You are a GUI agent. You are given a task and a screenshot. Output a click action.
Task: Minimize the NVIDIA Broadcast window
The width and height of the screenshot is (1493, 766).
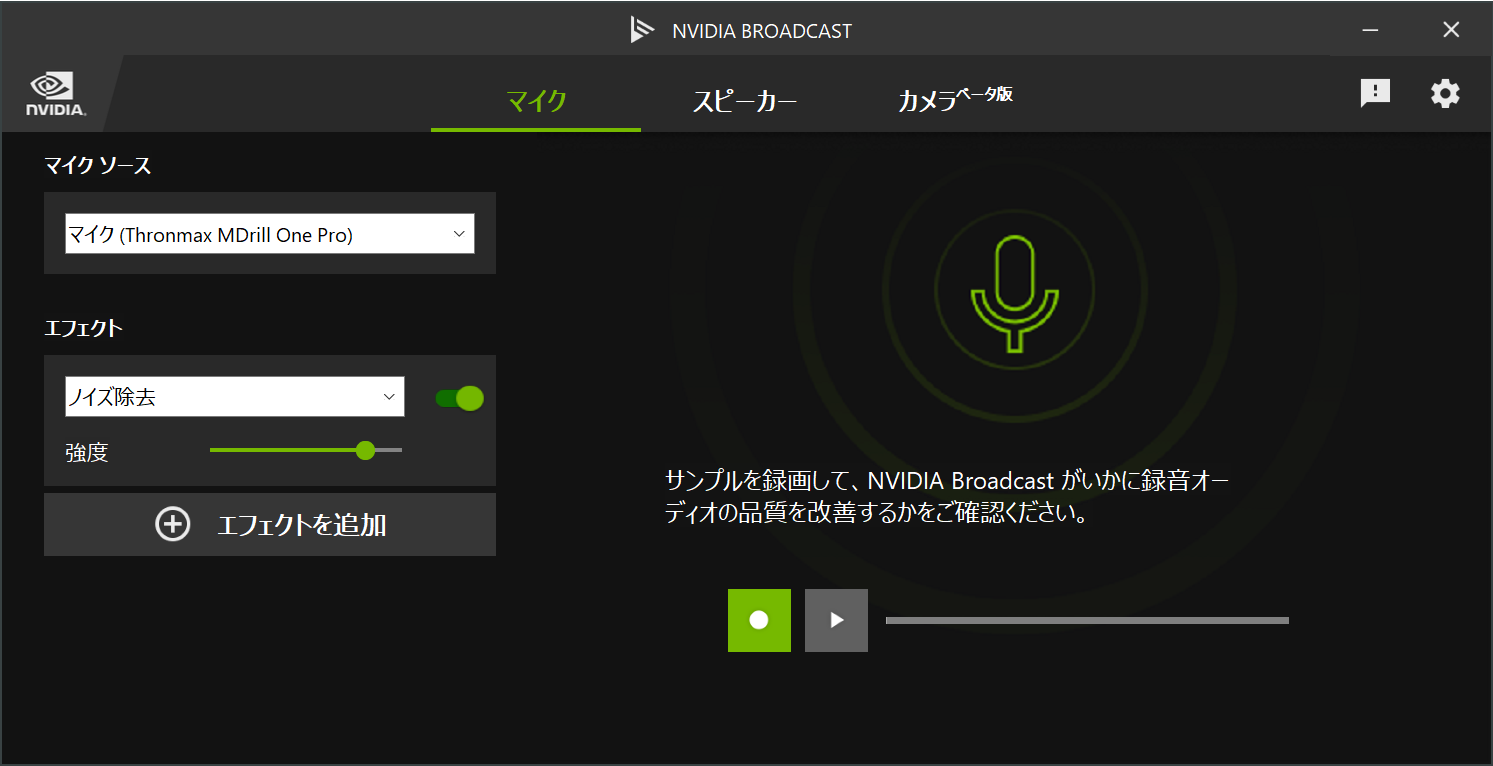1372,30
